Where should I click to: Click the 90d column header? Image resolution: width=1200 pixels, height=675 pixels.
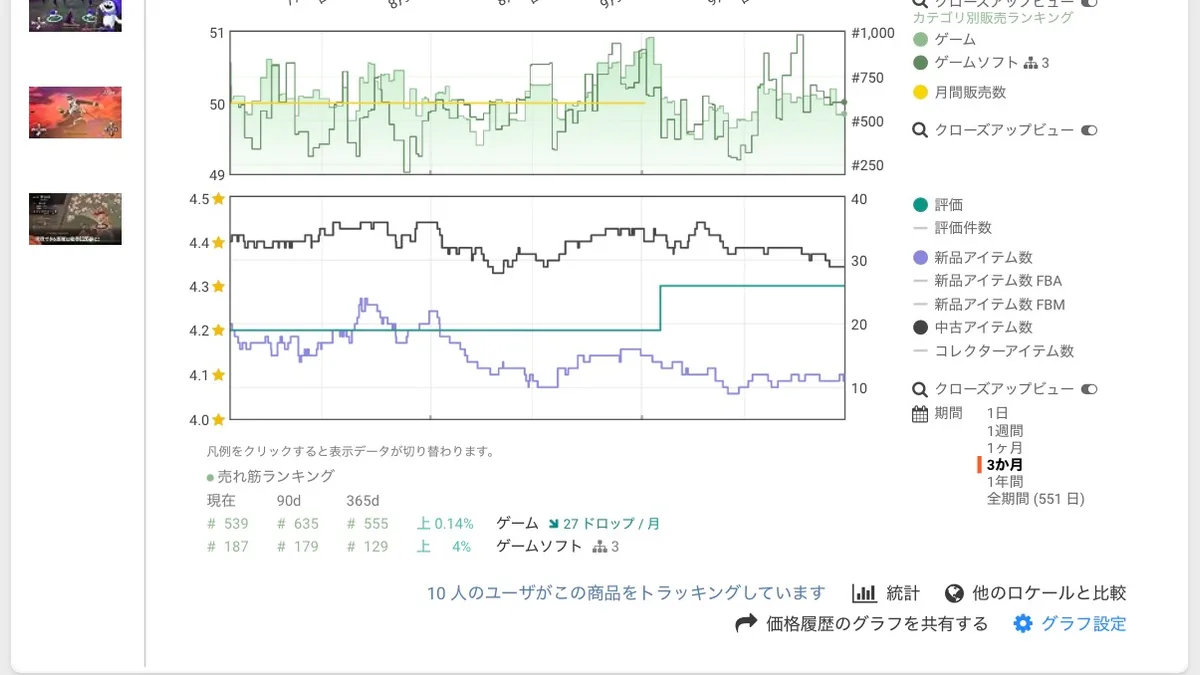point(288,501)
